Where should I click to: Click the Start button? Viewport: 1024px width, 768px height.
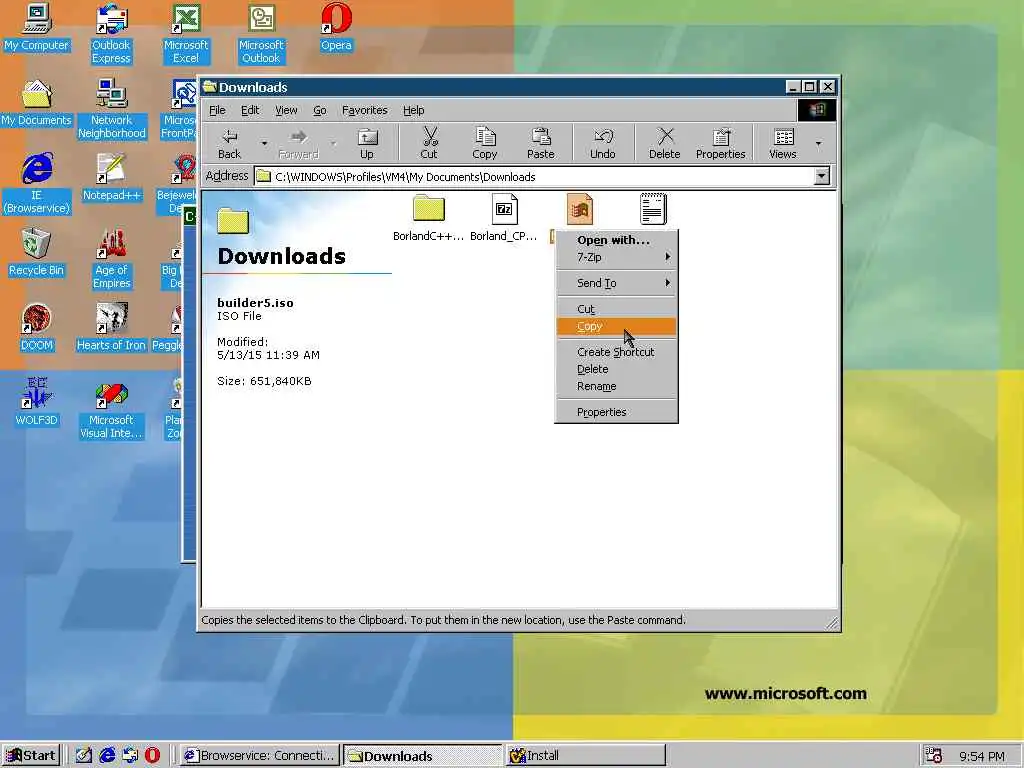[x=31, y=756]
